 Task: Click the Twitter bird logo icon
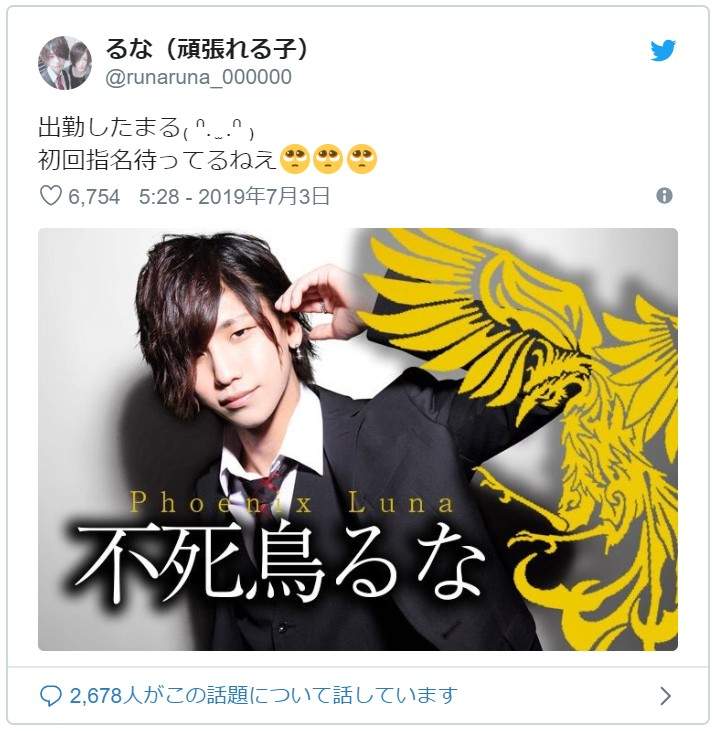663,50
